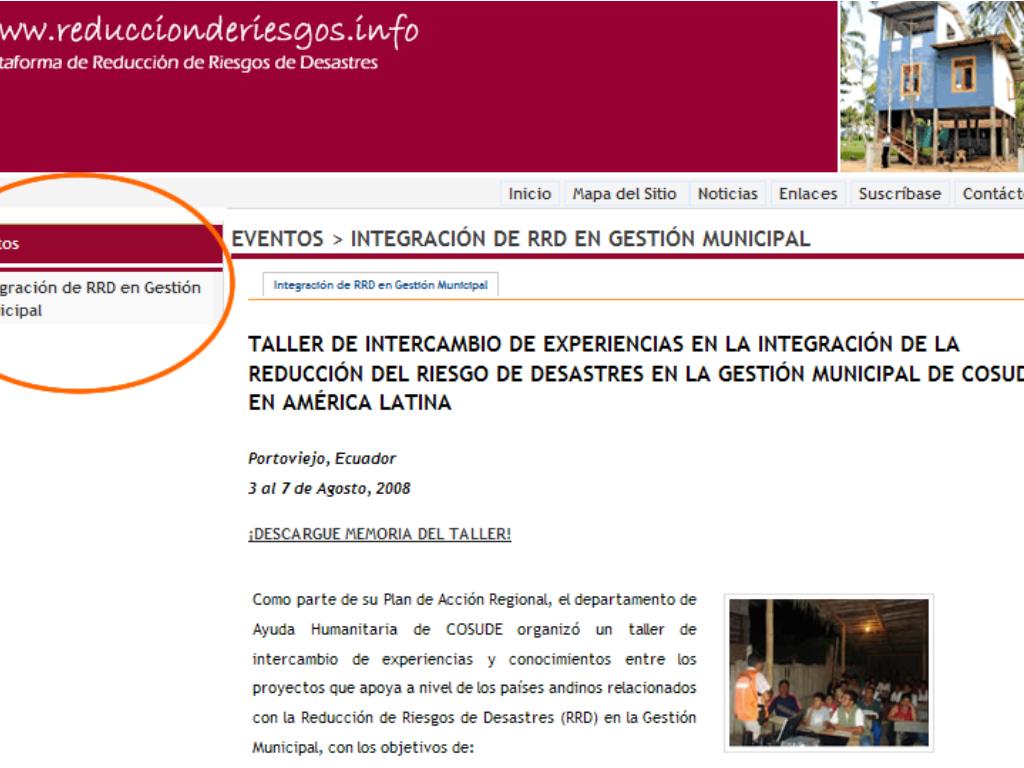The image size is (1024, 768).
Task: Click the blue stilt house banner image
Action: click(x=931, y=86)
